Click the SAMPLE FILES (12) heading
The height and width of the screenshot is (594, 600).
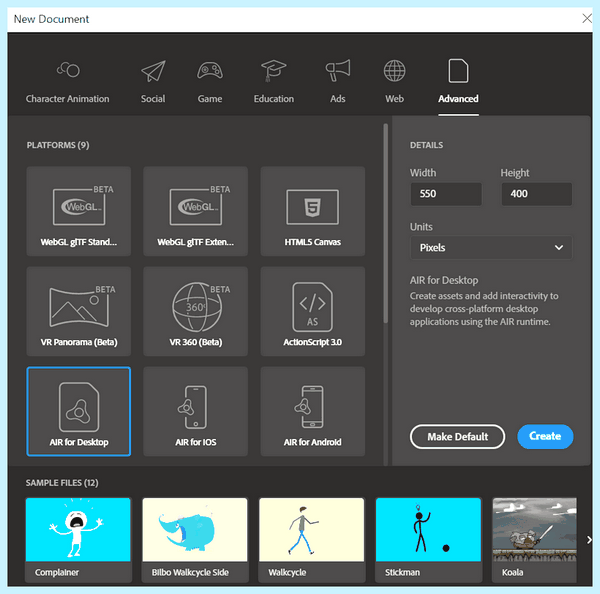[62, 483]
